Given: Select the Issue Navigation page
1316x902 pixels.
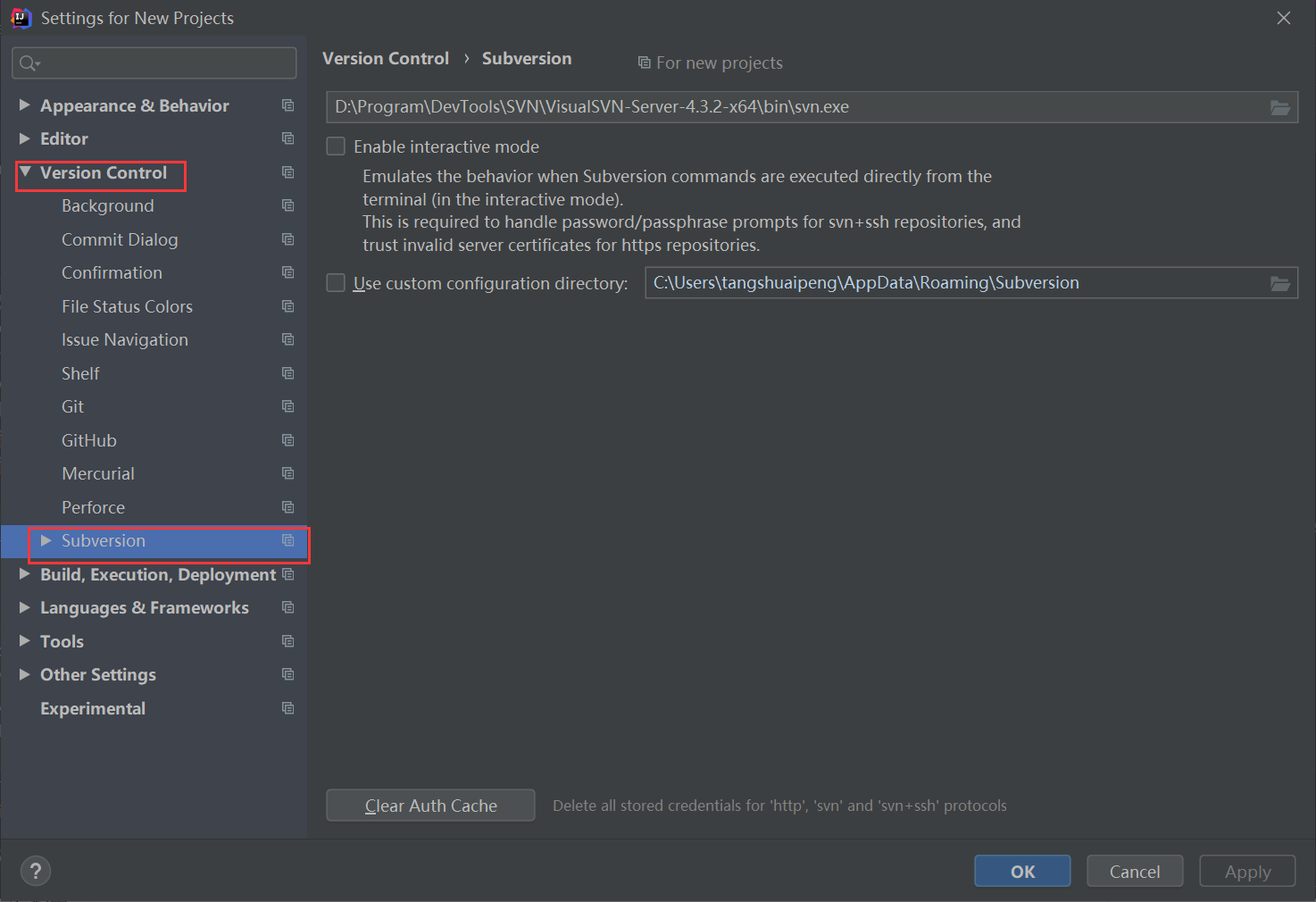Looking at the screenshot, I should [125, 340].
